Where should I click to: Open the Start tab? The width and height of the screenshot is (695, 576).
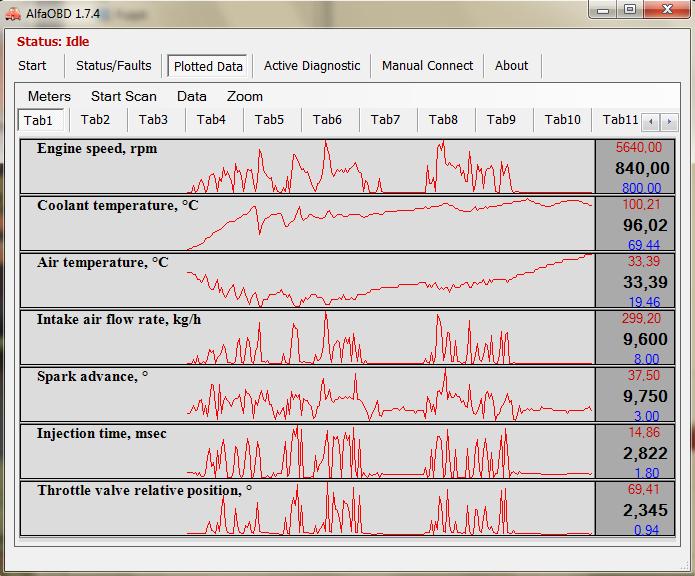point(32,66)
